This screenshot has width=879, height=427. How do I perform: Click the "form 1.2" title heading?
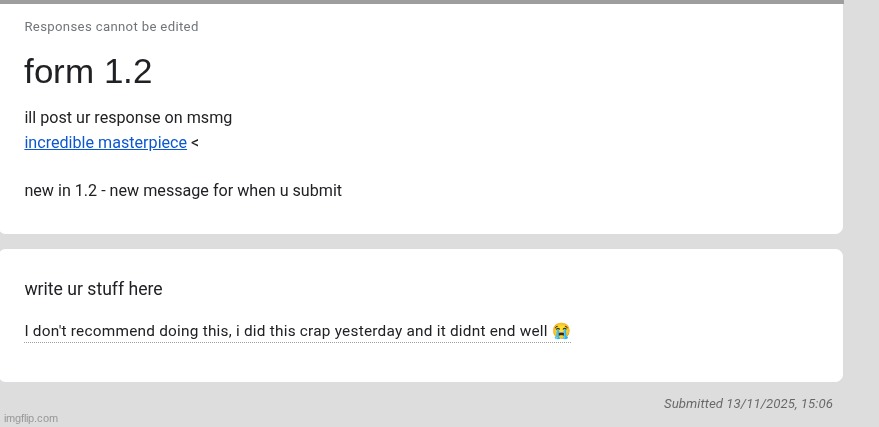point(88,72)
